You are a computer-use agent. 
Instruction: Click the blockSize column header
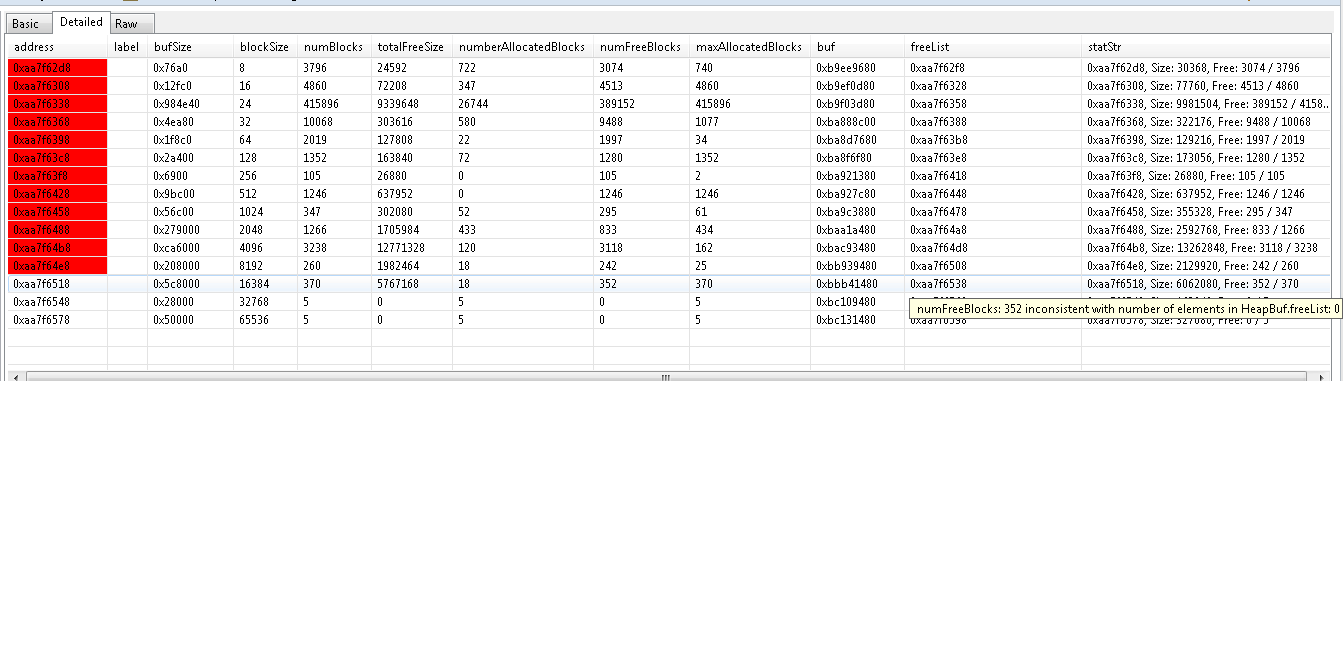[265, 47]
